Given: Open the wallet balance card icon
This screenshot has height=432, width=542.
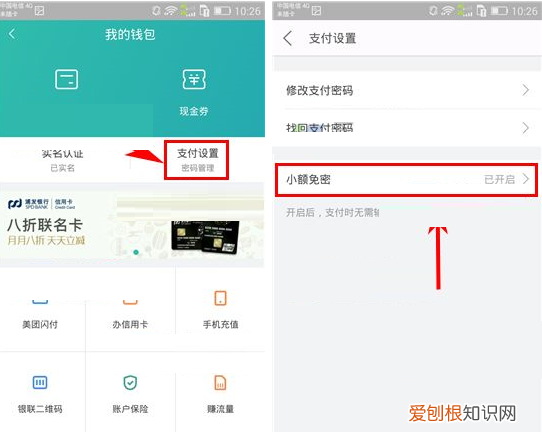Looking at the screenshot, I should tap(66, 79).
